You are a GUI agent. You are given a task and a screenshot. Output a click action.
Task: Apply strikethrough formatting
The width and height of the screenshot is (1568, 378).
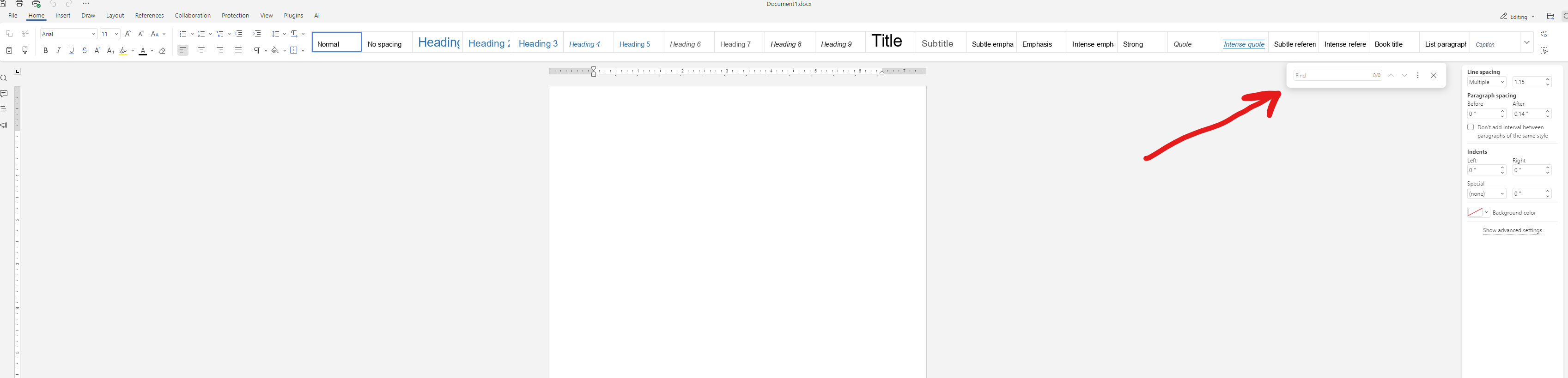pos(85,50)
